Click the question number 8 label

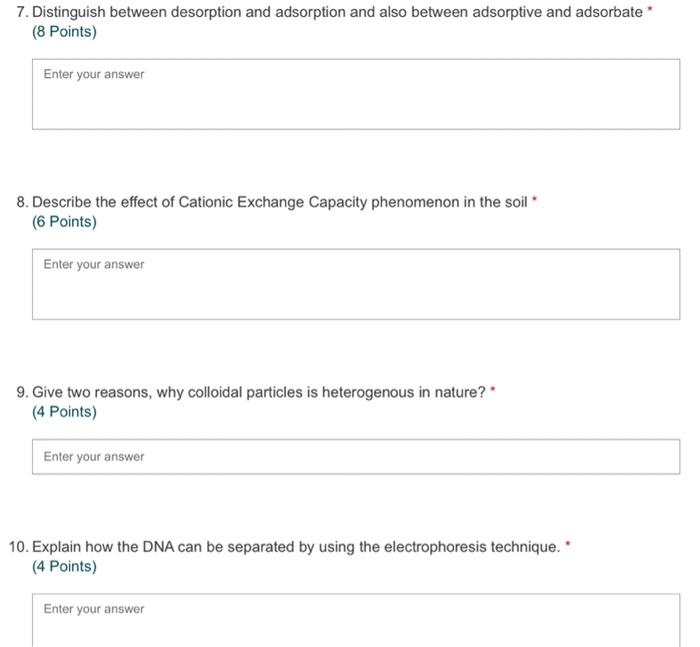22,202
